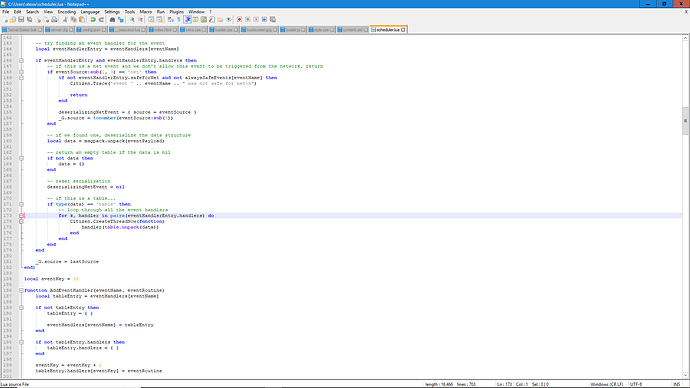Open the Search menu
690x388 pixels.
(x=32, y=12)
